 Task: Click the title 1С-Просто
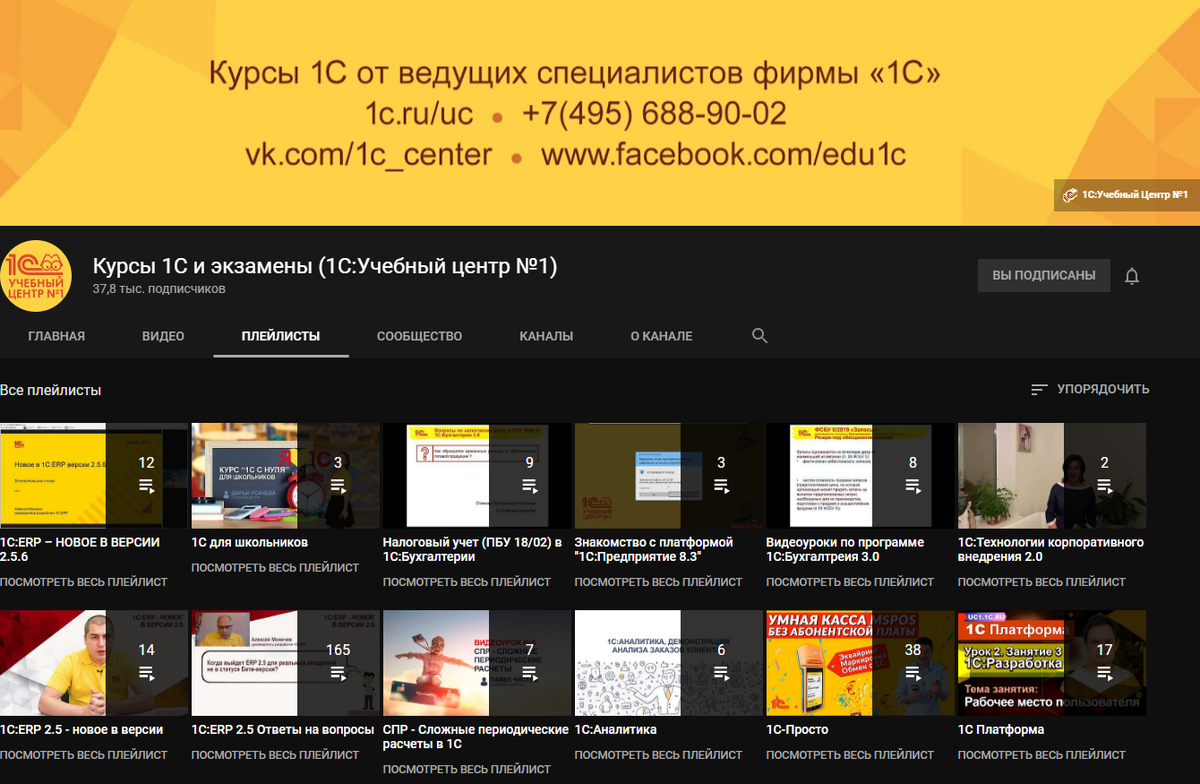tap(798, 730)
